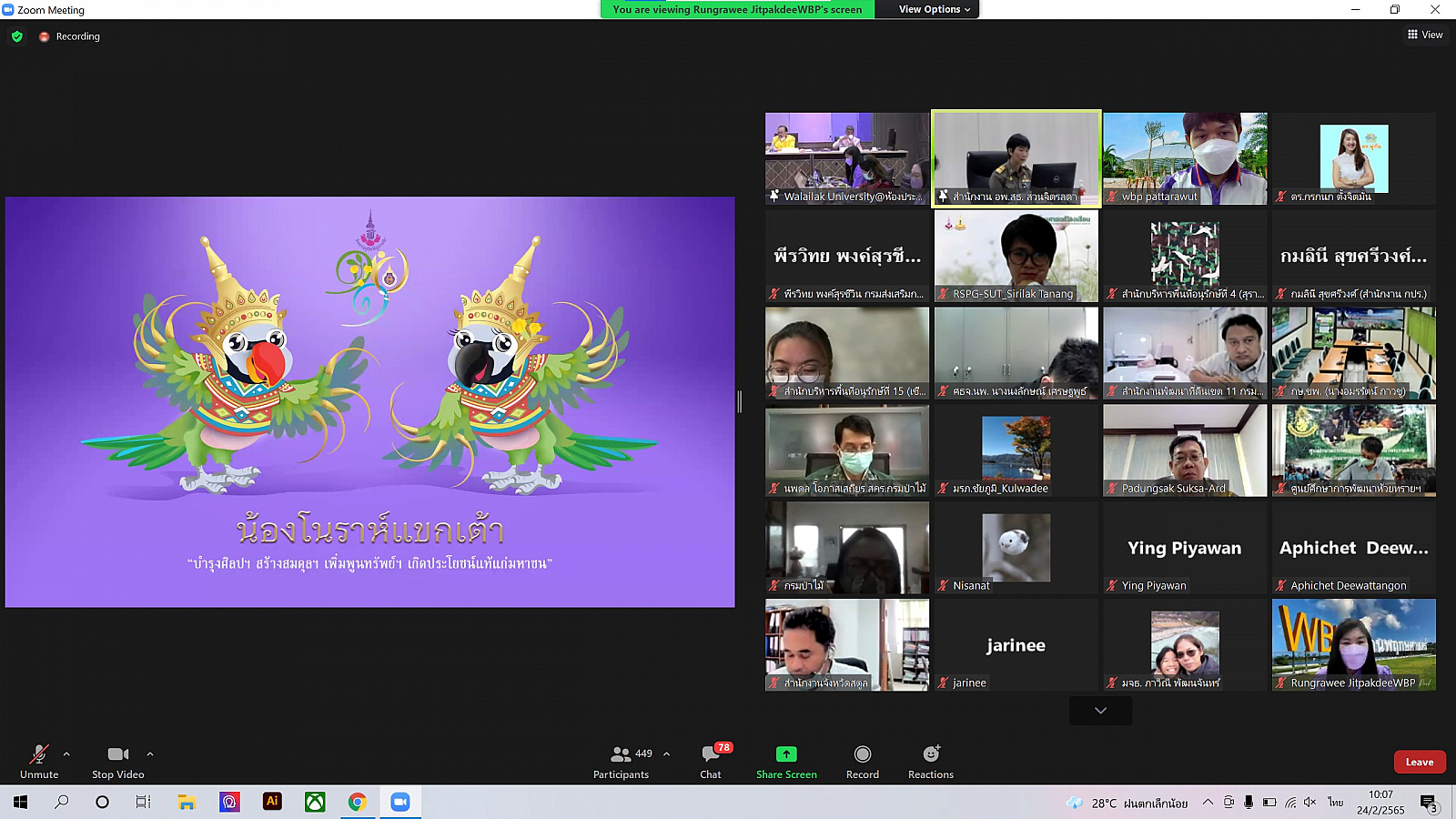Click the Unmute microphone icon
The width and height of the screenshot is (1456, 819).
(38, 754)
